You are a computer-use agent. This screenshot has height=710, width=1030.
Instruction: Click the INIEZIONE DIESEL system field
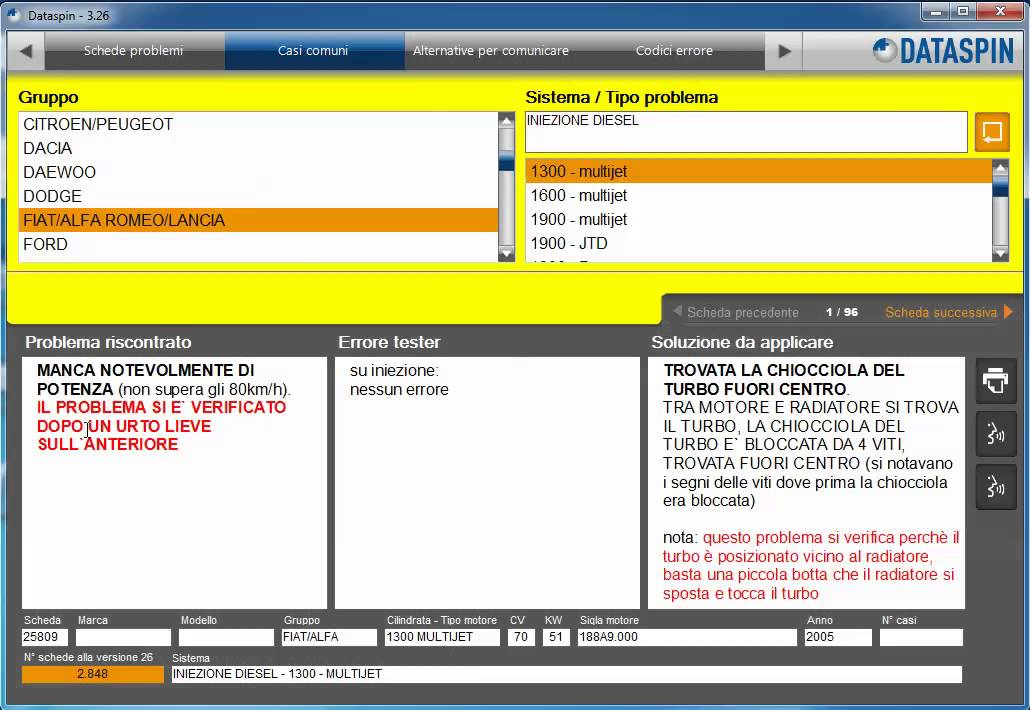(746, 132)
